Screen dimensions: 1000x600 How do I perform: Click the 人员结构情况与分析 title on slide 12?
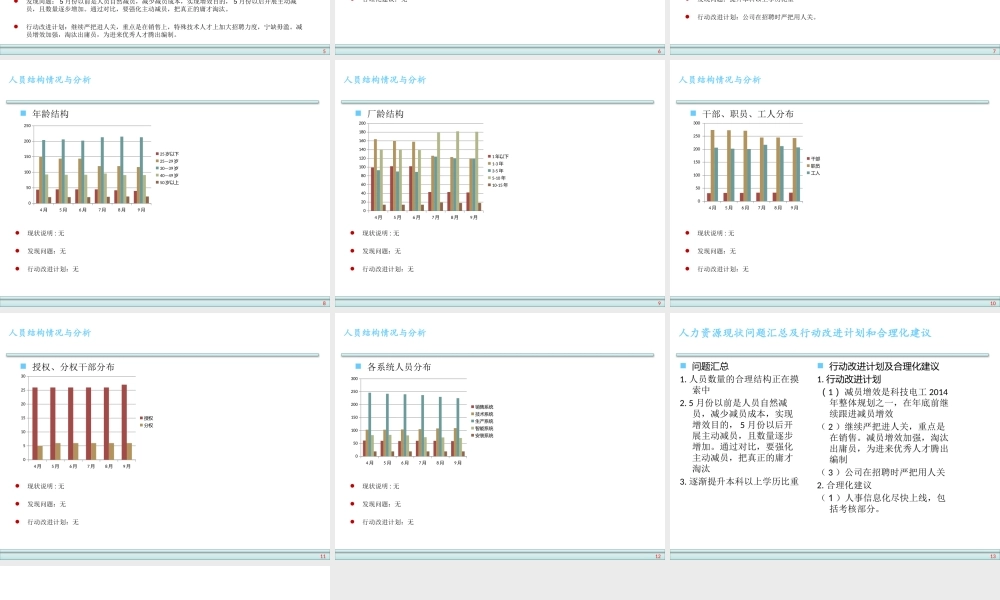tap(385, 332)
